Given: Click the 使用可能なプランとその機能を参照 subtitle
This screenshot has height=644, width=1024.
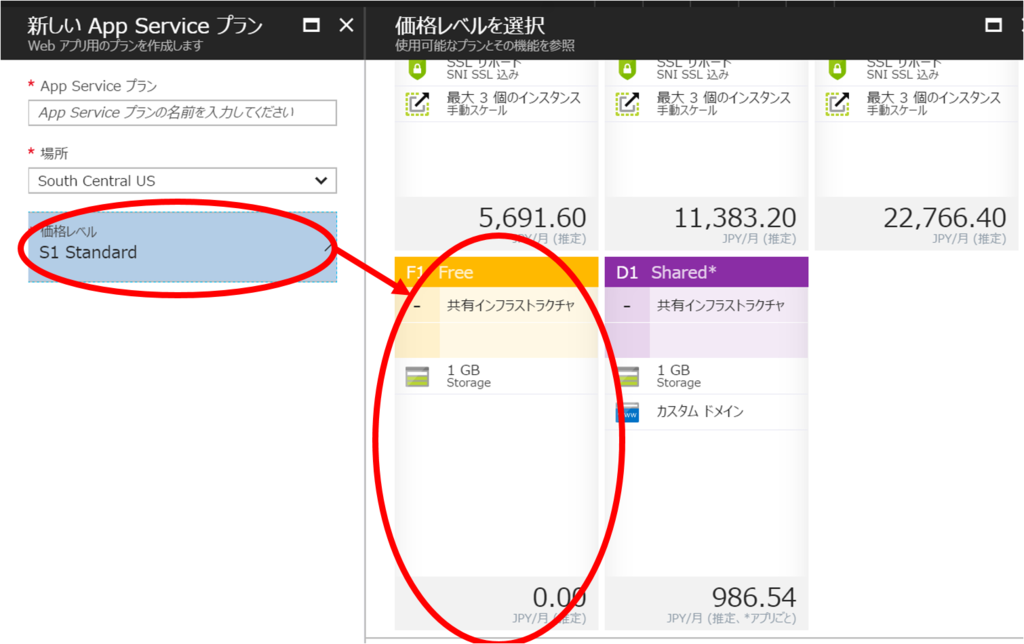Looking at the screenshot, I should tap(485, 46).
